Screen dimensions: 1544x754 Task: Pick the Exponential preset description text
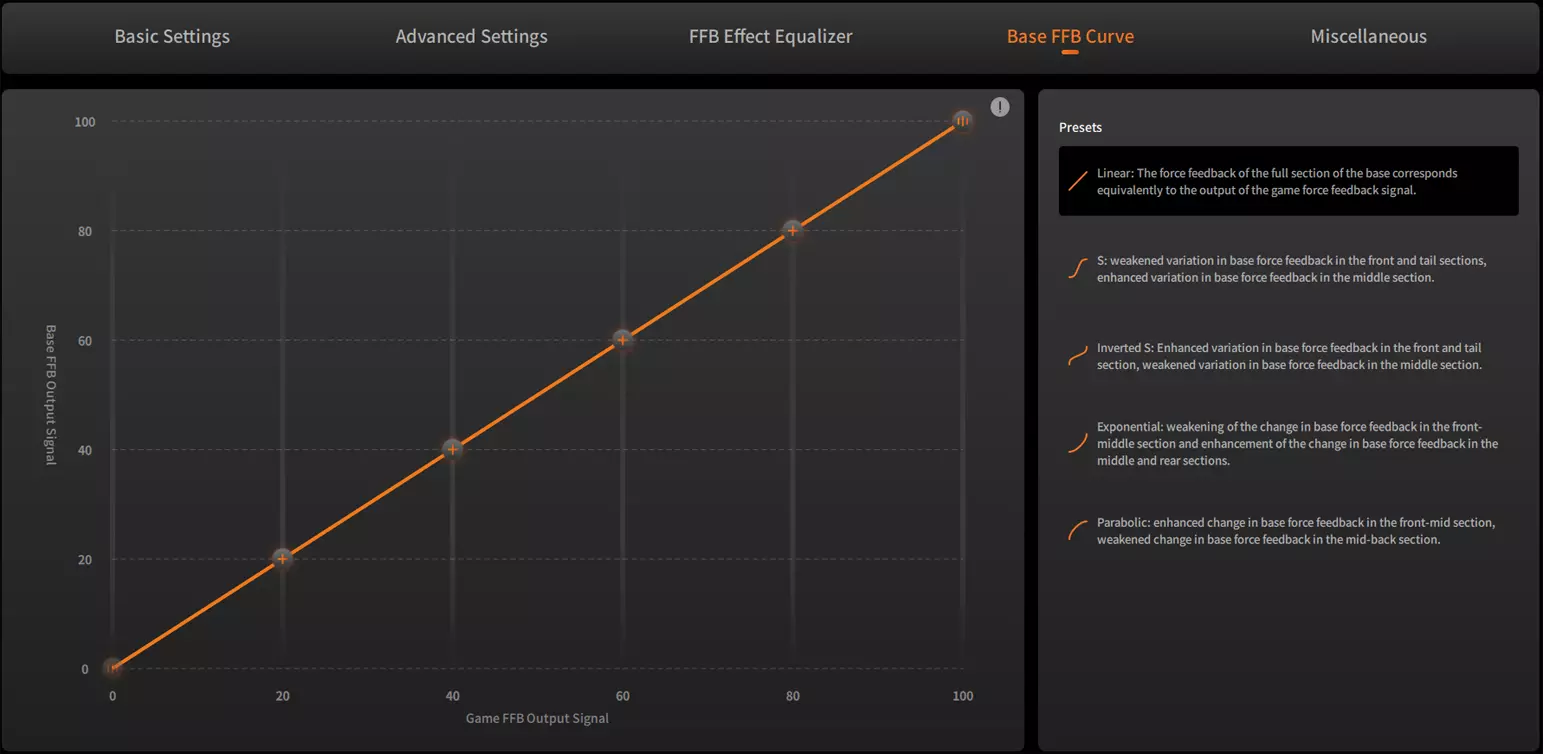coord(1297,443)
